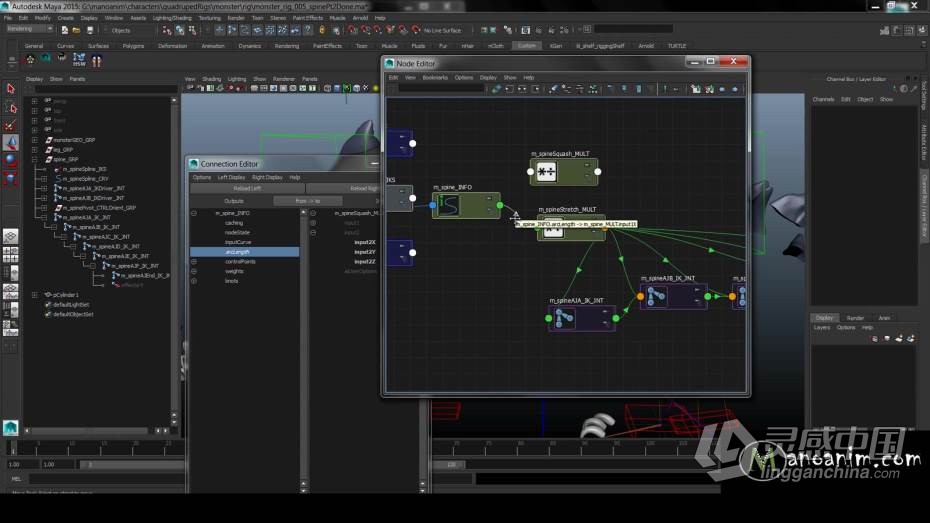Click the m_spineAJB_IK_JNT joint node icon
This screenshot has height=523, width=930.
coord(656,296)
